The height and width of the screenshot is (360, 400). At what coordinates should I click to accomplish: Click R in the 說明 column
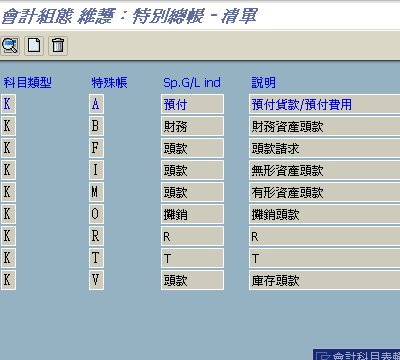(x=325, y=236)
